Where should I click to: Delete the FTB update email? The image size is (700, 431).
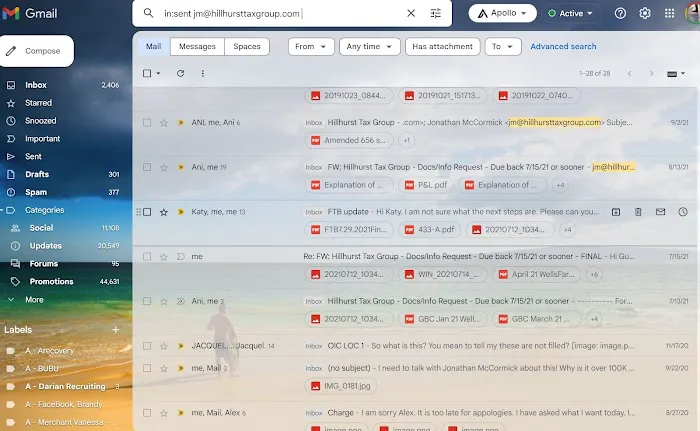[x=638, y=212]
